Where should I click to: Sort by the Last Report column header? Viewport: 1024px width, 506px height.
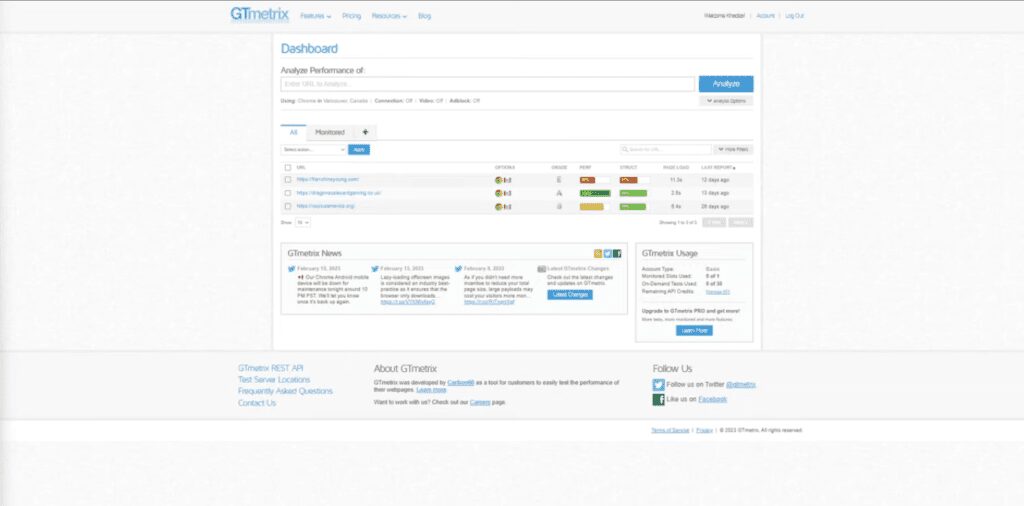pyautogui.click(x=716, y=168)
